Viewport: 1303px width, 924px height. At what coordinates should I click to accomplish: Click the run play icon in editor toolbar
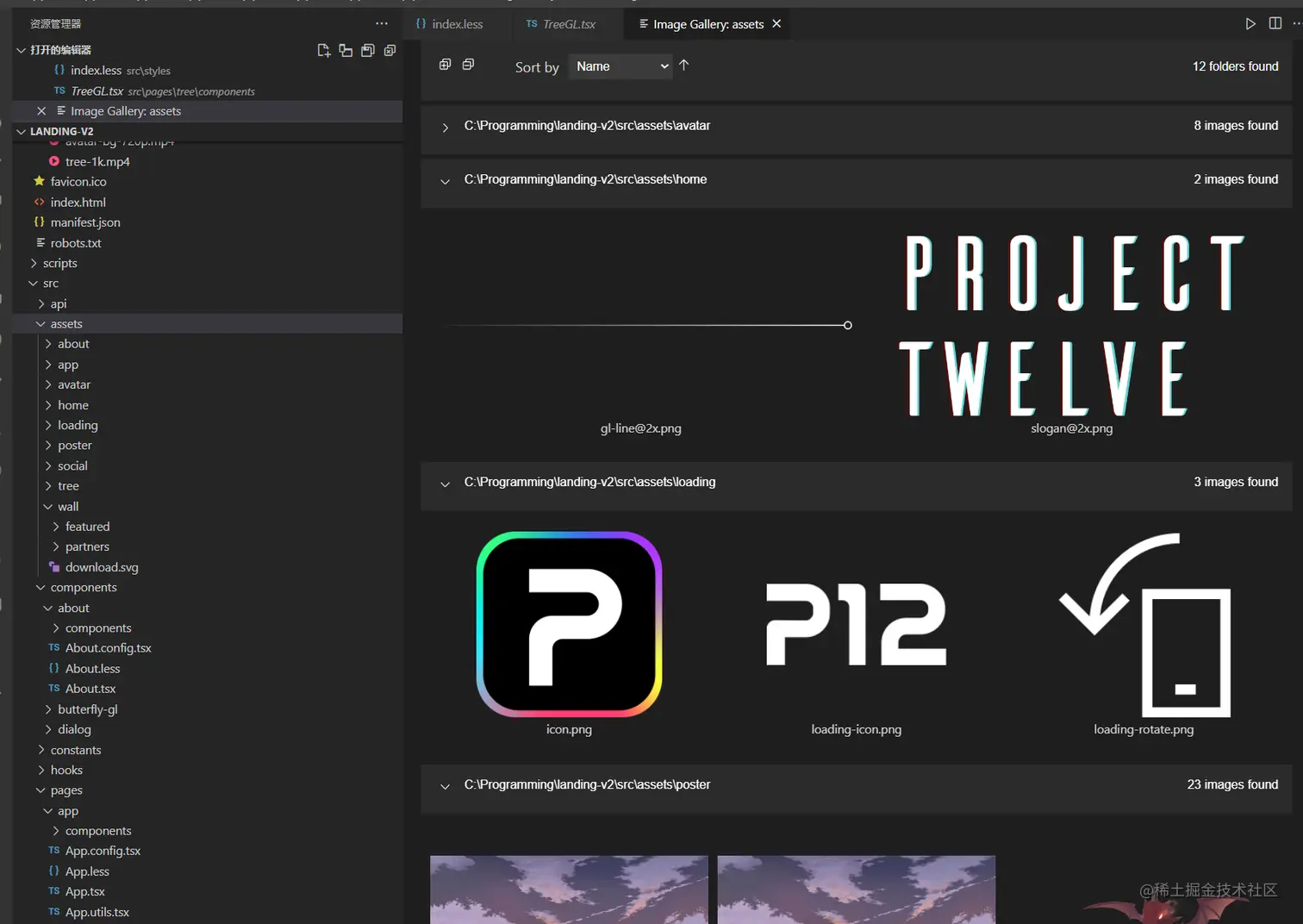pos(1250,24)
